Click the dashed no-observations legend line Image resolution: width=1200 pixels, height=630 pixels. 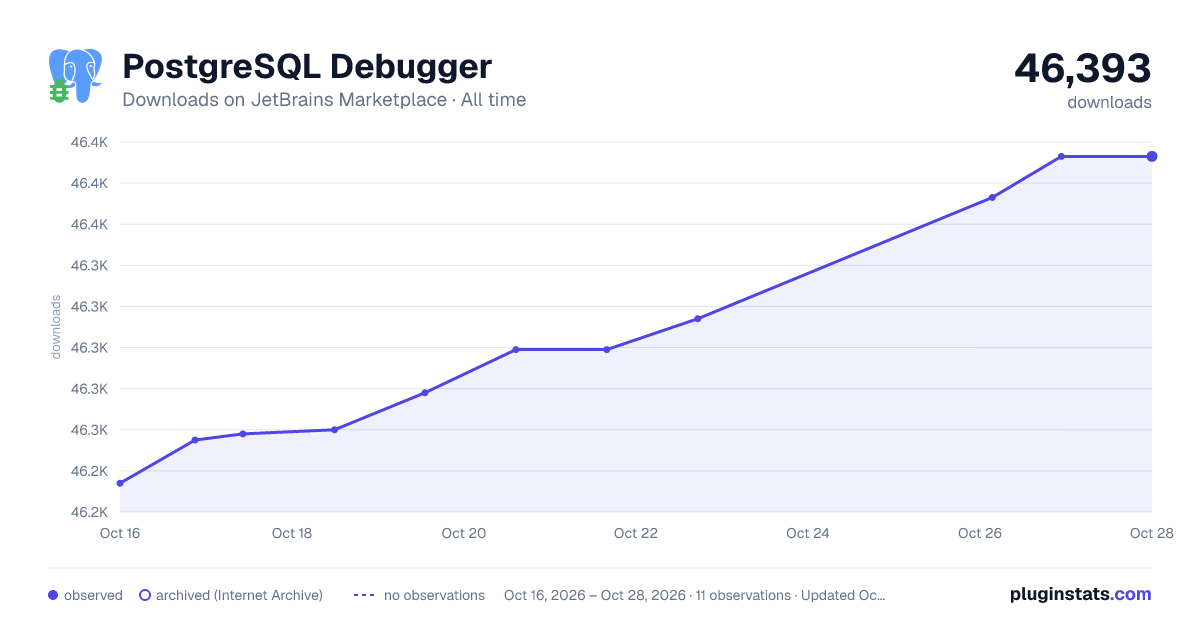(x=364, y=595)
